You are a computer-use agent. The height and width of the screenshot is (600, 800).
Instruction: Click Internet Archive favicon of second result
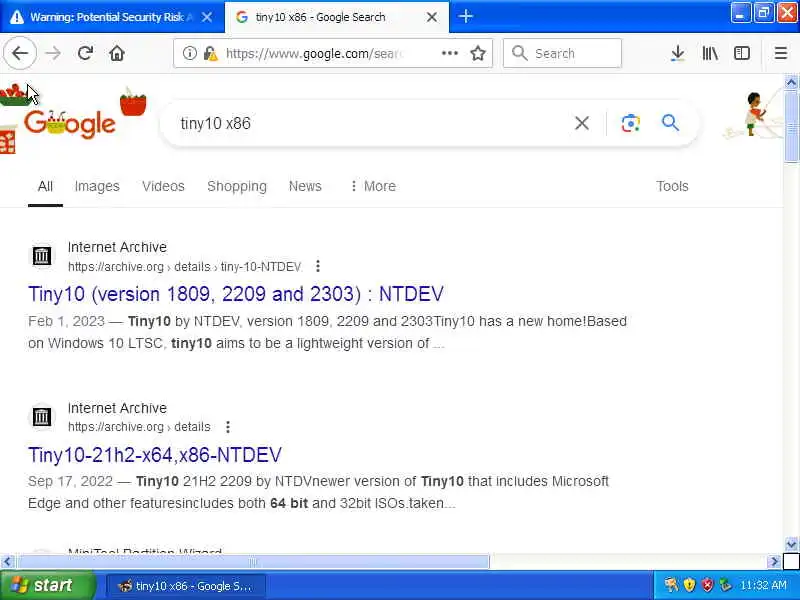coord(41,416)
